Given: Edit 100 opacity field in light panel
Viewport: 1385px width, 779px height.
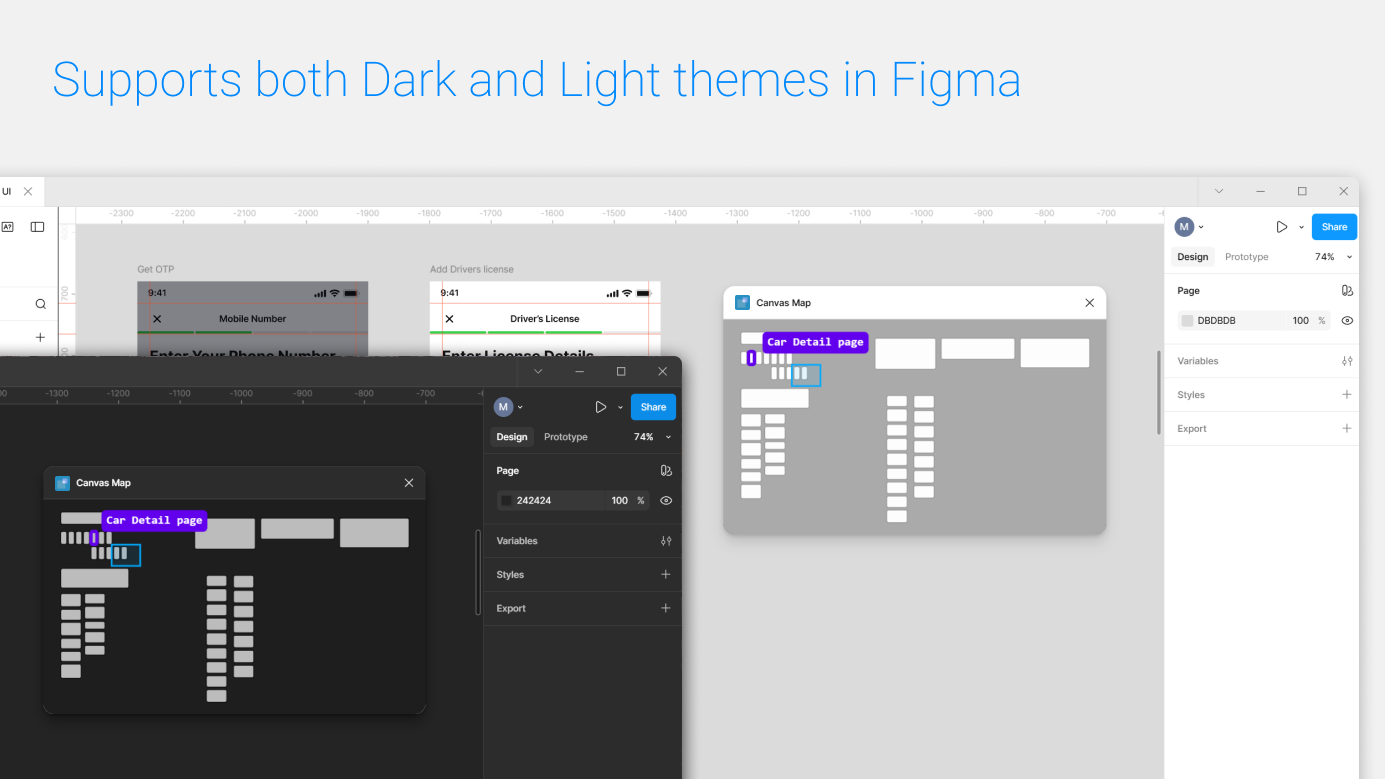Looking at the screenshot, I should pos(1300,321).
